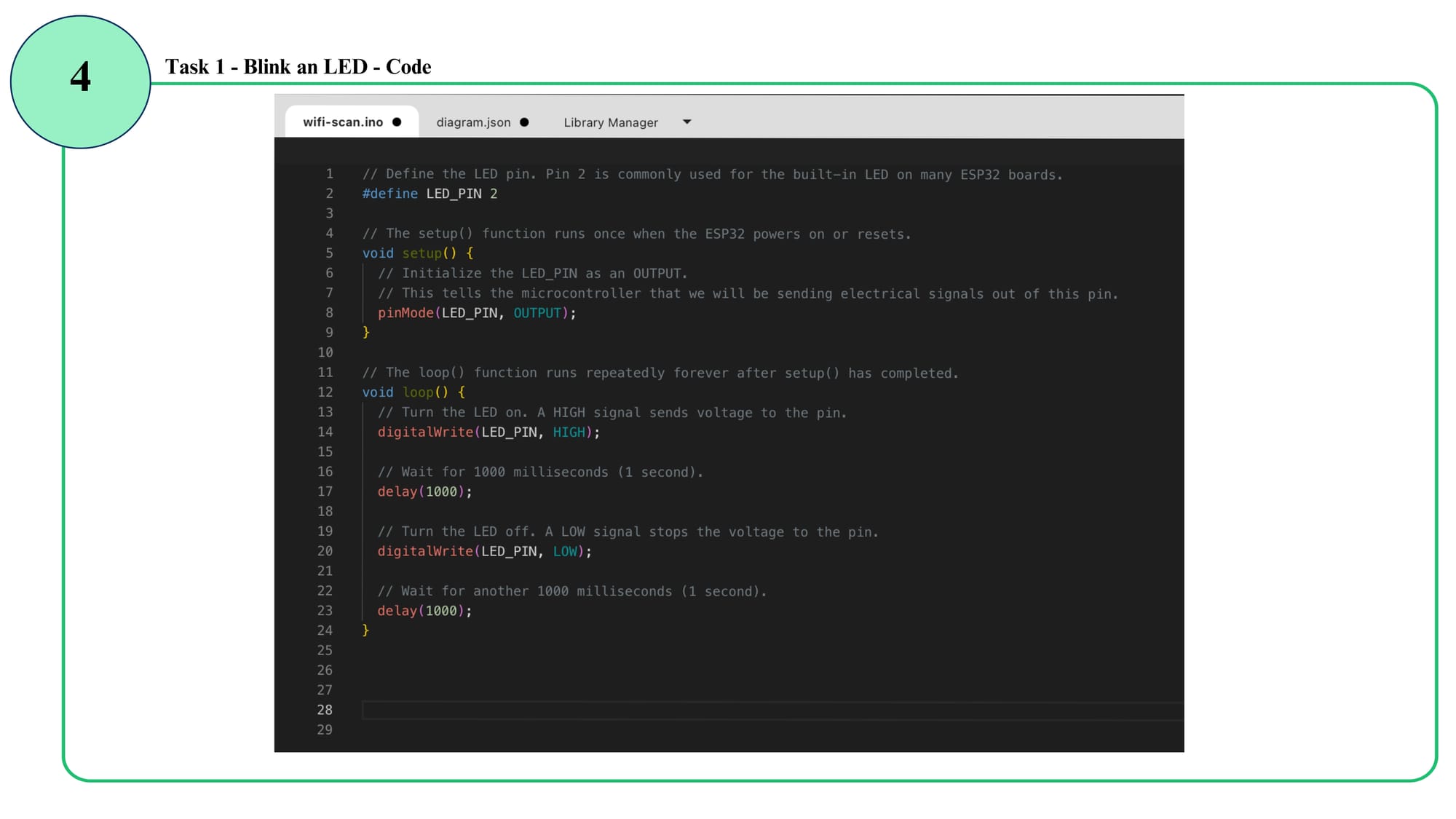Image resolution: width=1456 pixels, height=819 pixels.
Task: Click the numbered 4 step circle
Action: tap(80, 78)
